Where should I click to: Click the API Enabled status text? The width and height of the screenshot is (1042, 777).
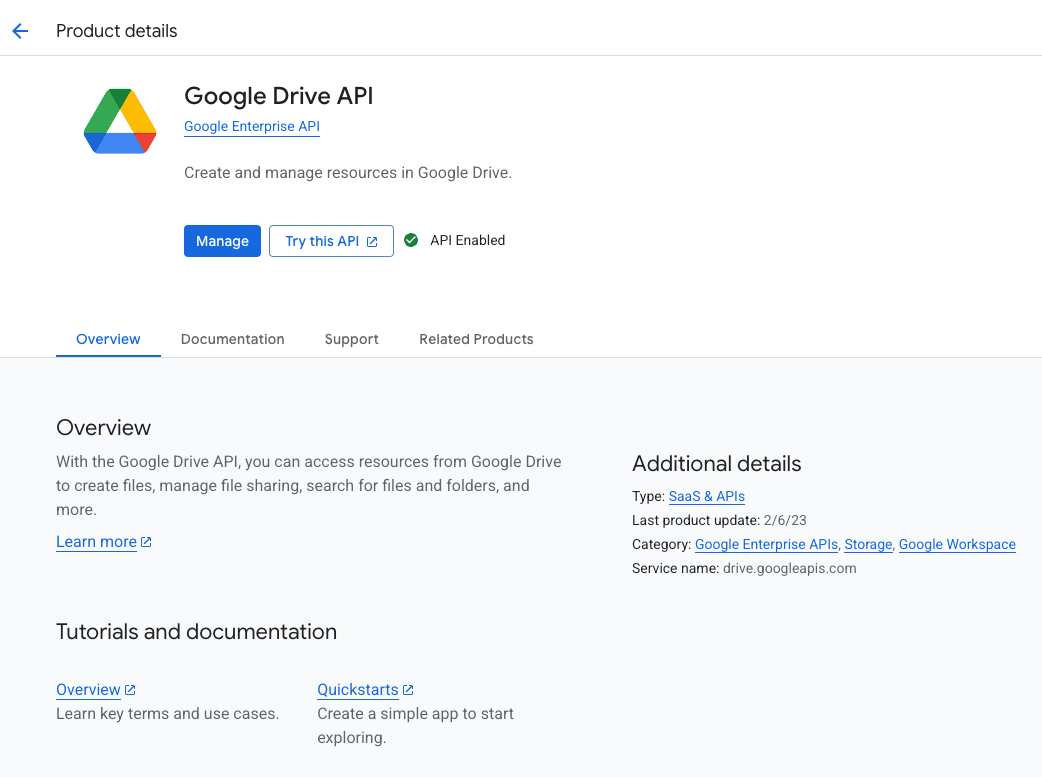(x=468, y=240)
